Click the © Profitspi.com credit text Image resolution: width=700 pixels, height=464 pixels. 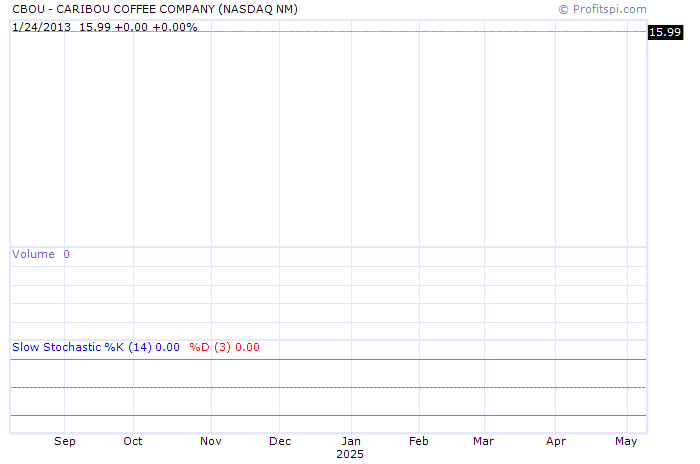[x=602, y=9]
